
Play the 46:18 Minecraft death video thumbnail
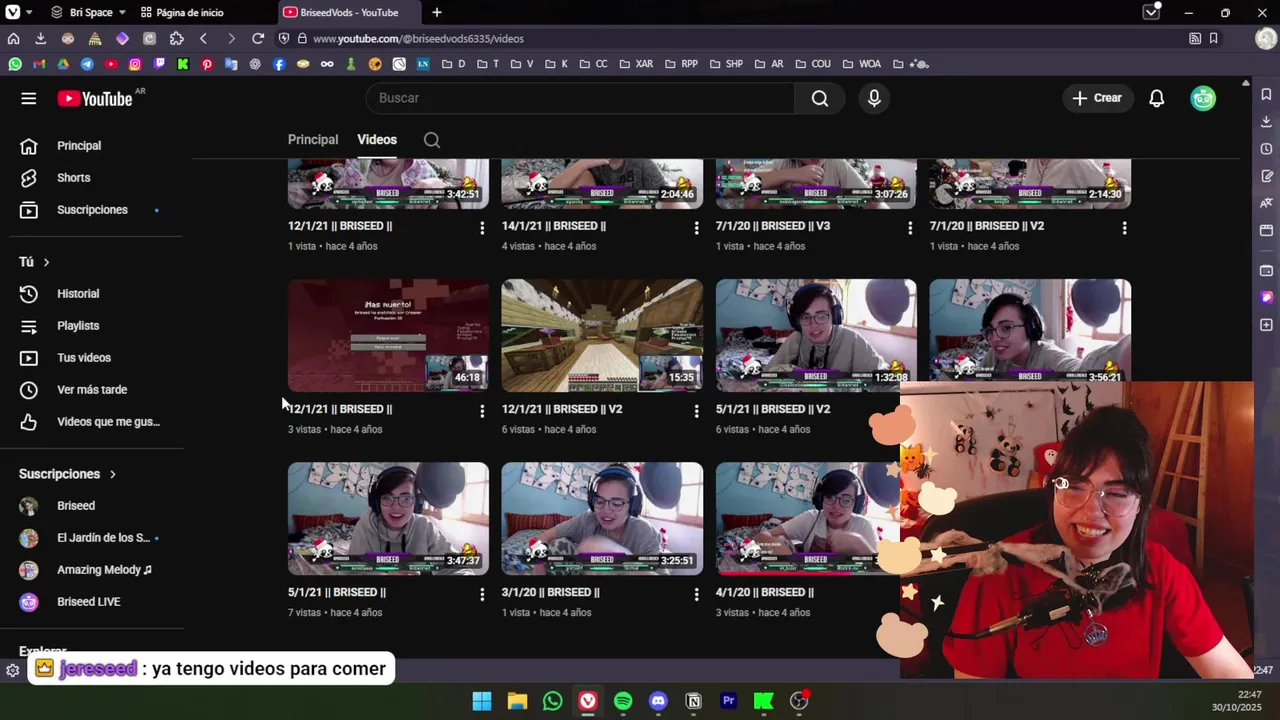pyautogui.click(x=388, y=335)
